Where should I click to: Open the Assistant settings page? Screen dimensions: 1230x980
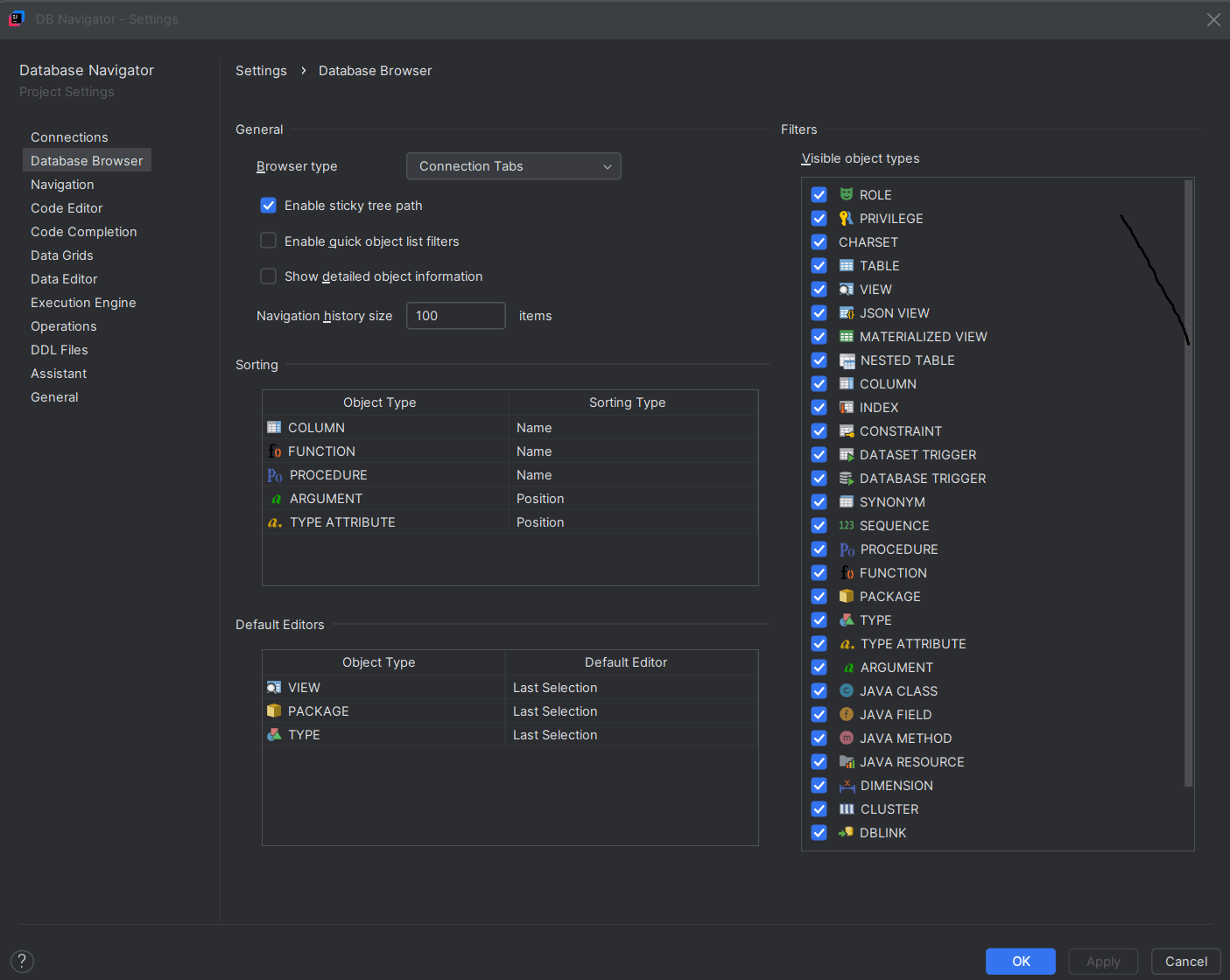coord(59,374)
